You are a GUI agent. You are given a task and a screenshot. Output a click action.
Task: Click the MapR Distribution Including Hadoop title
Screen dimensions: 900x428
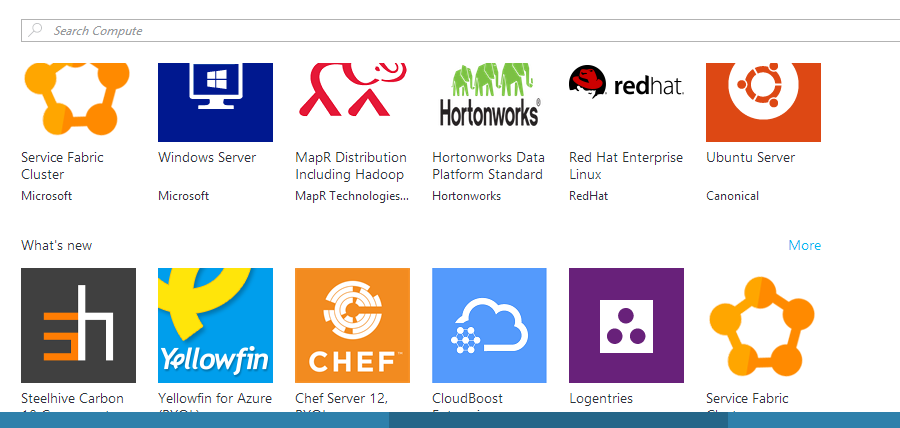[351, 166]
